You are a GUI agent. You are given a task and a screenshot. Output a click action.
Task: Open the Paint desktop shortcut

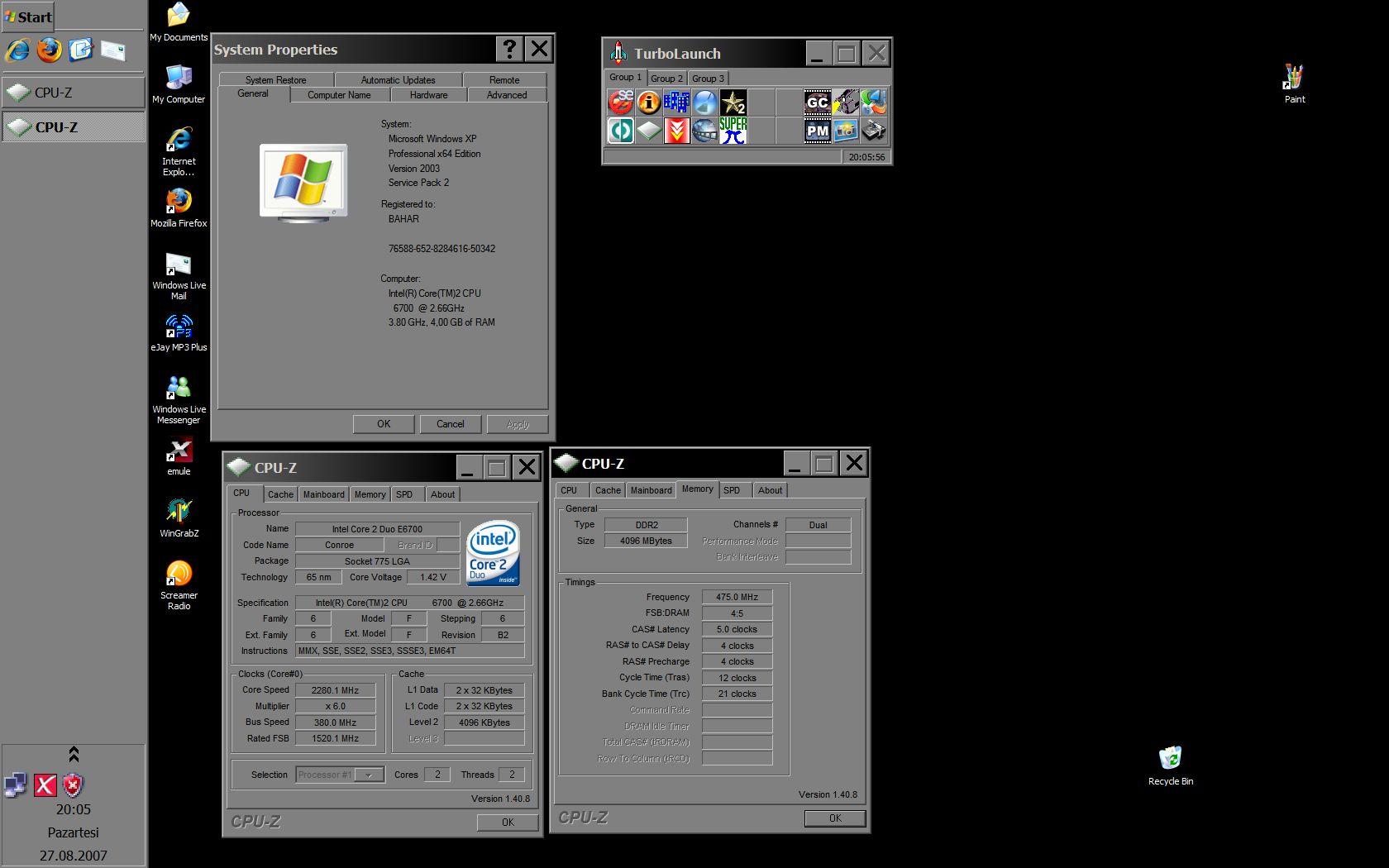tap(1294, 83)
